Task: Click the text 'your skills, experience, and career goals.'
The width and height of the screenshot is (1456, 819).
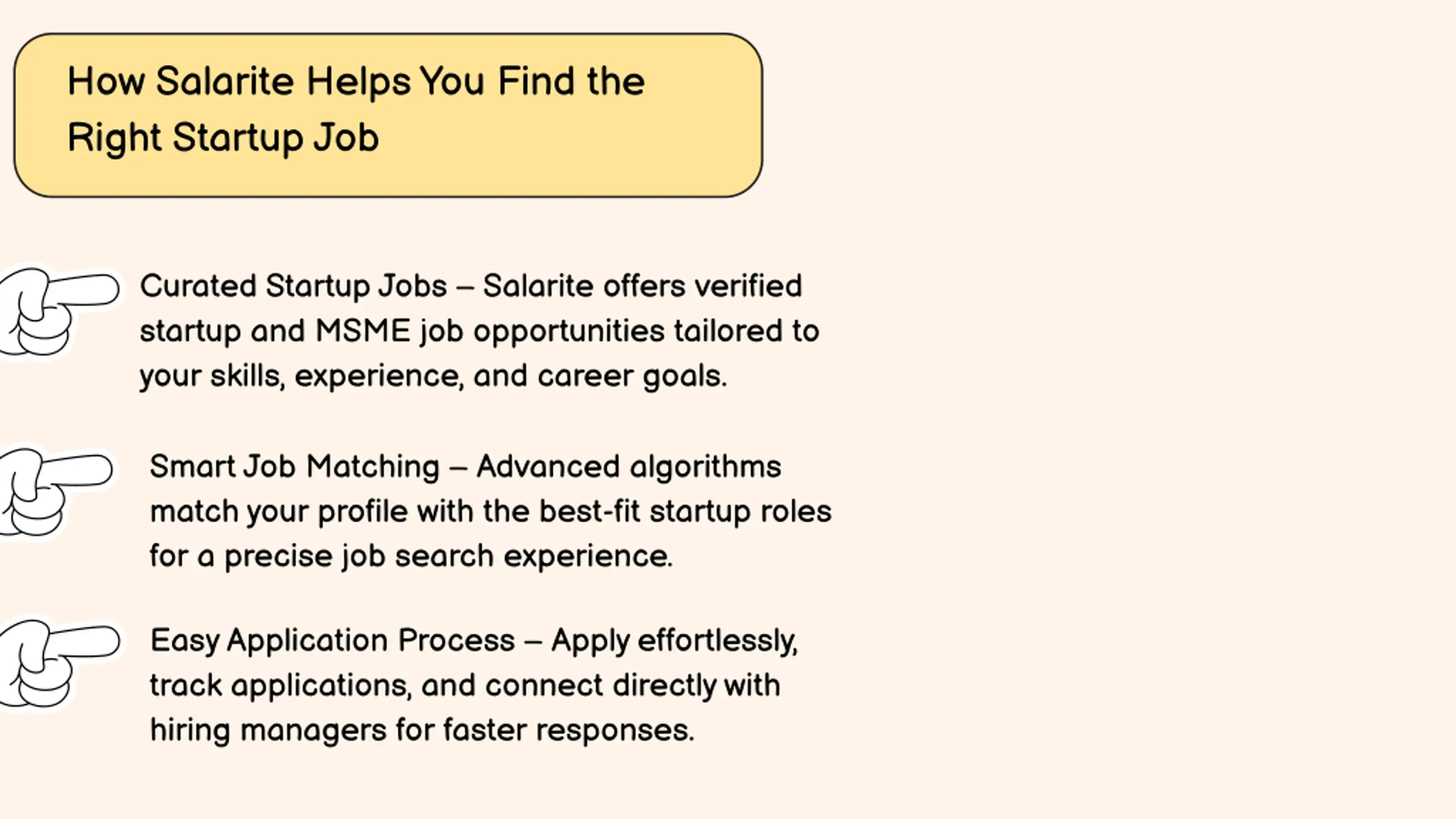Action: (x=433, y=377)
